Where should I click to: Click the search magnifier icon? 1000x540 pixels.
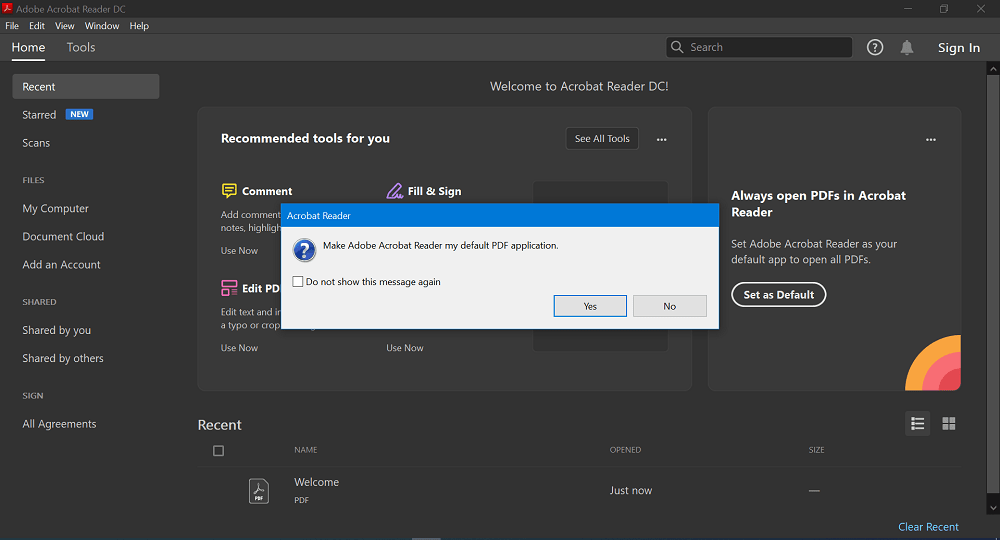tap(677, 47)
